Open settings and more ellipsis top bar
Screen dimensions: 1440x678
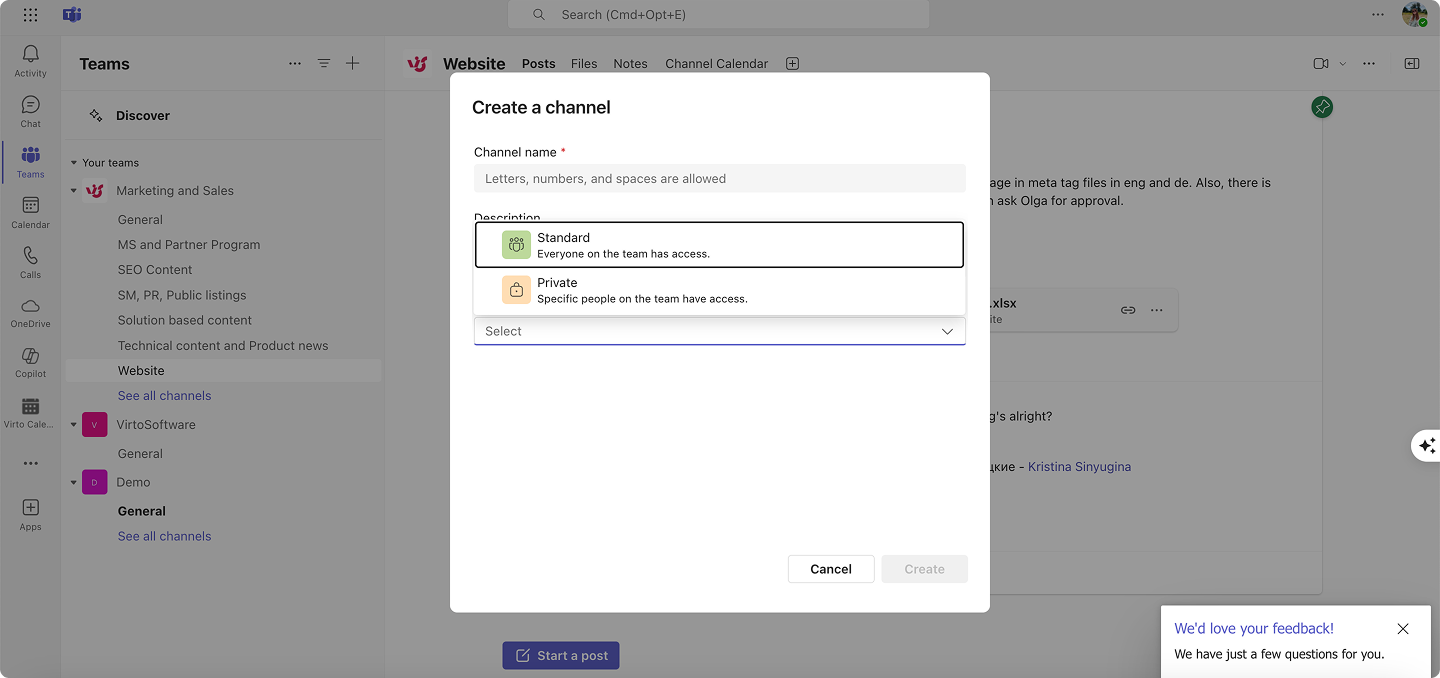[1379, 15]
